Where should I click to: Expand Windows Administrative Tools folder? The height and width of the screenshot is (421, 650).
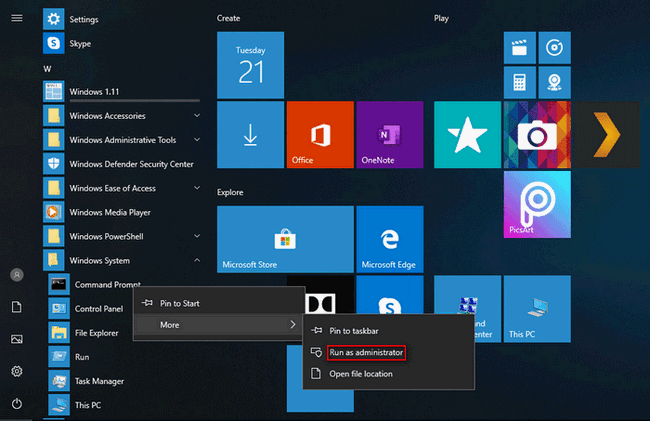pos(121,140)
